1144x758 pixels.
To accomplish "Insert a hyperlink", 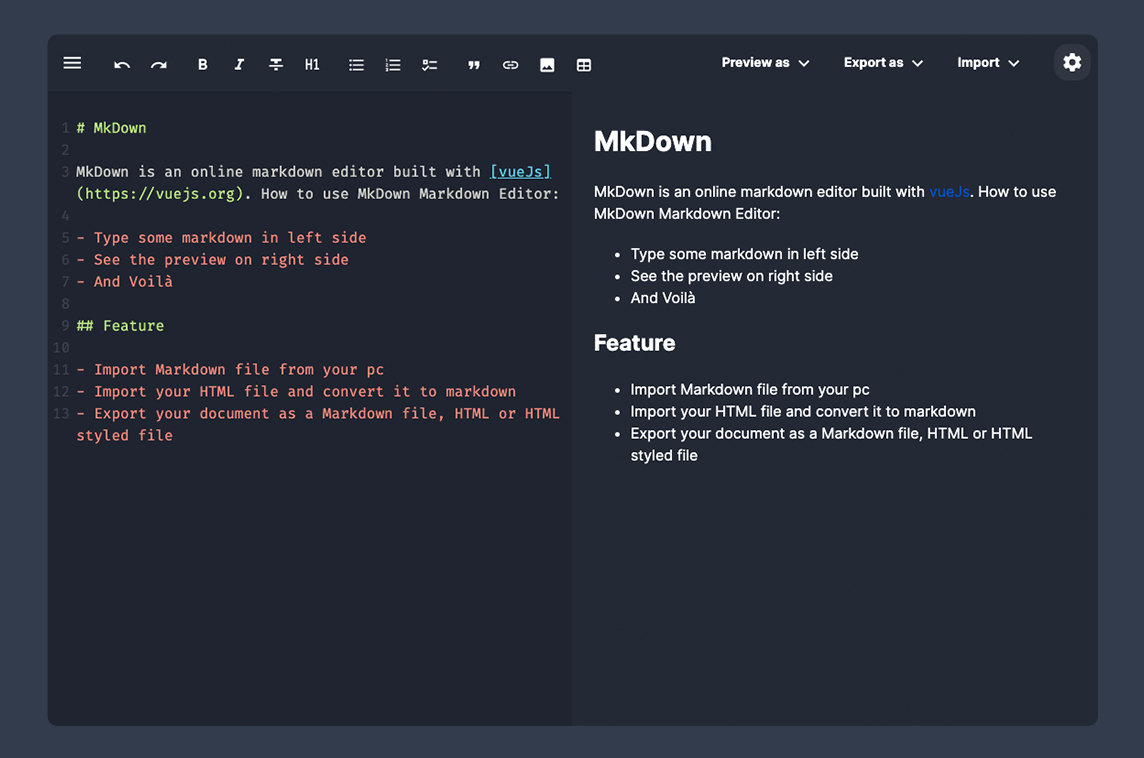I will point(510,65).
